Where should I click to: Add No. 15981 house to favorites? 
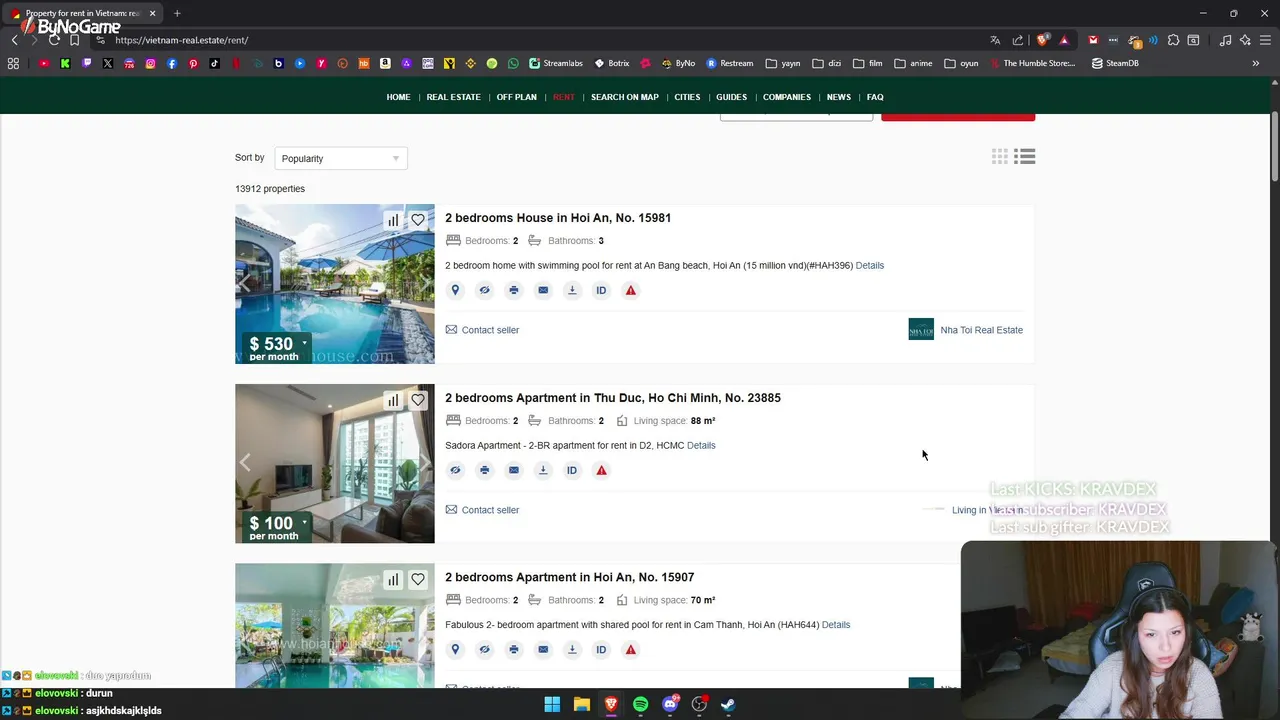[418, 220]
